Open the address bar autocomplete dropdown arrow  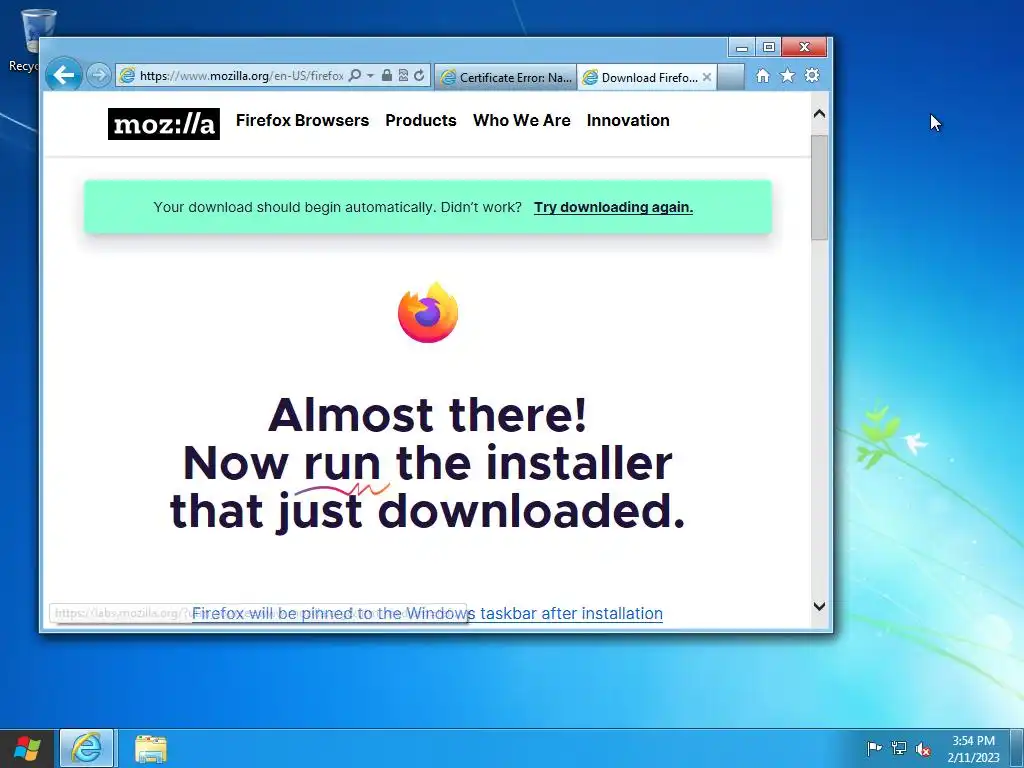tap(370, 76)
